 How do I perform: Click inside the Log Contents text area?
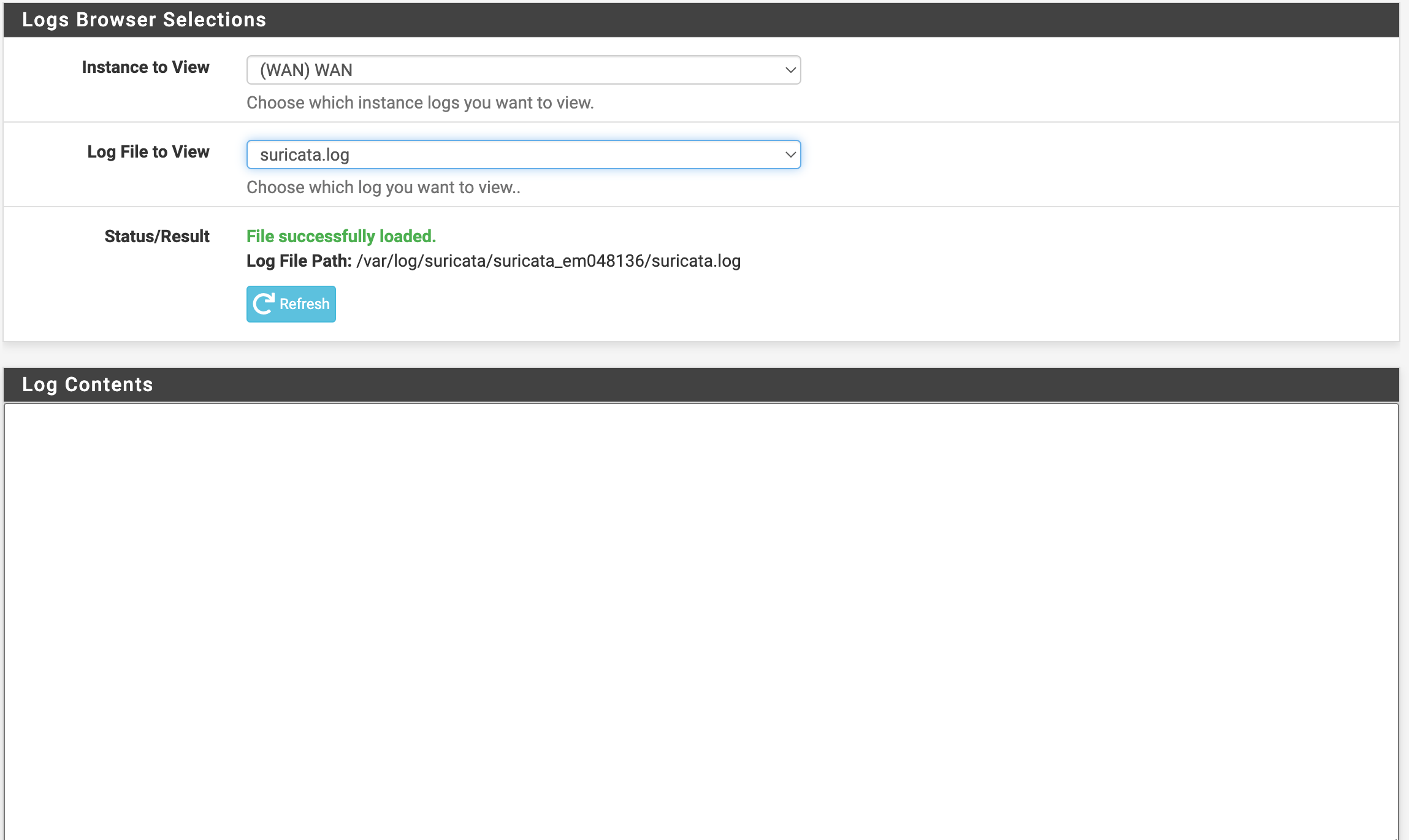click(x=701, y=619)
